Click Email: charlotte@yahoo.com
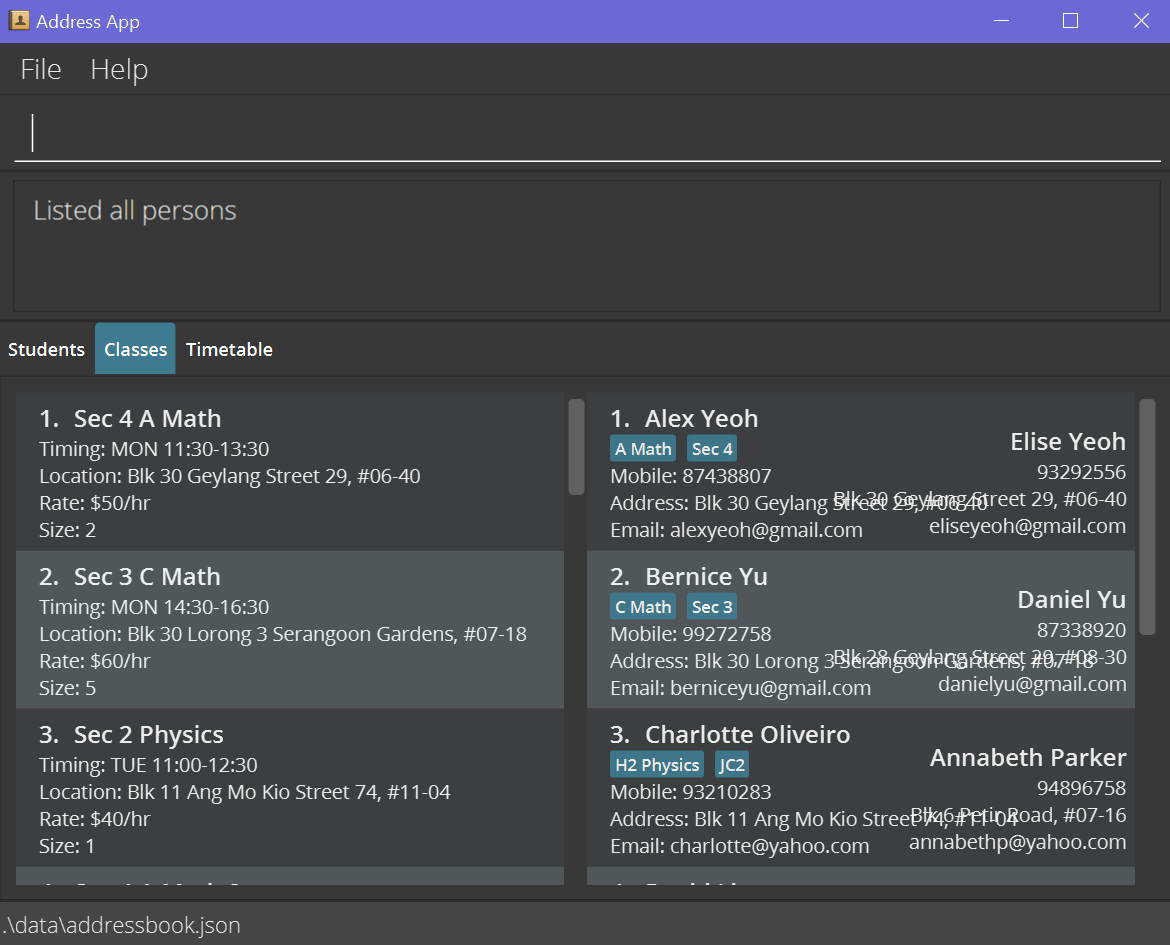 [x=739, y=846]
